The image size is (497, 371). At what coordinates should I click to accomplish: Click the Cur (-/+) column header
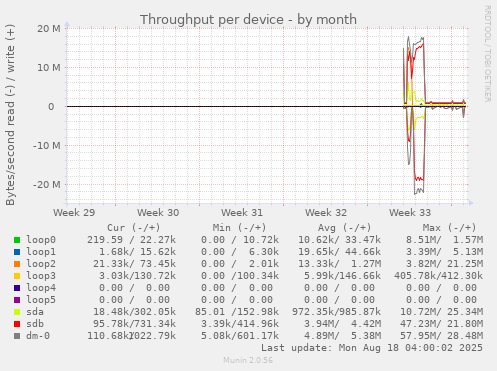pyautogui.click(x=134, y=228)
